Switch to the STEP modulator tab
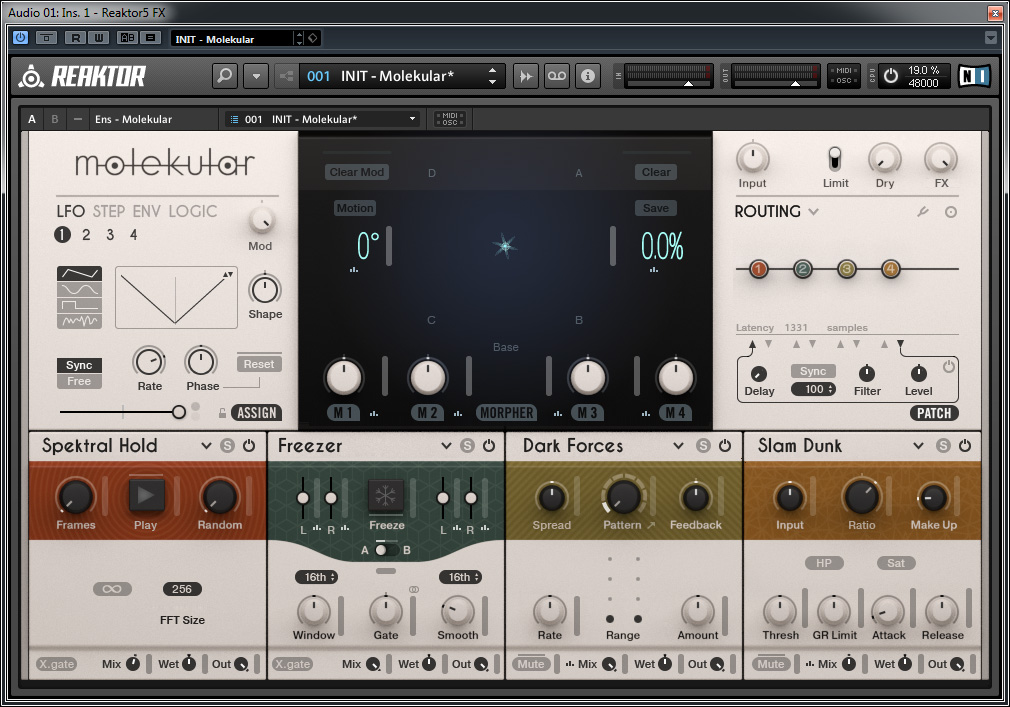 (x=110, y=211)
